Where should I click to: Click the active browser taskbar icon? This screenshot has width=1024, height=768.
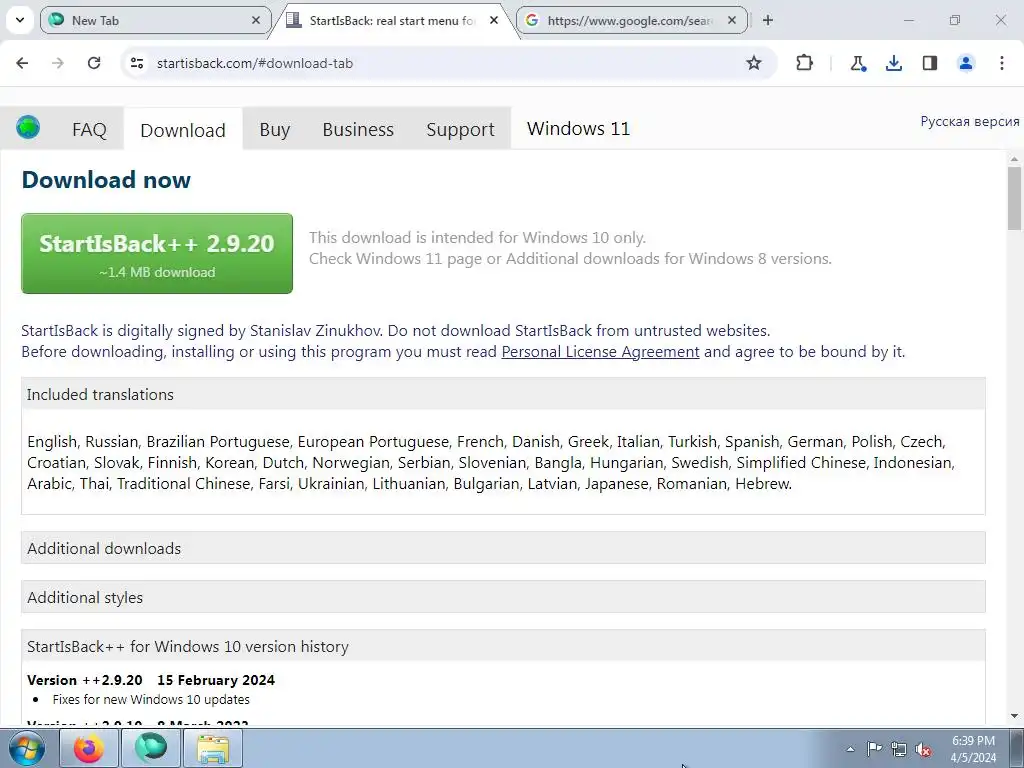(x=151, y=748)
